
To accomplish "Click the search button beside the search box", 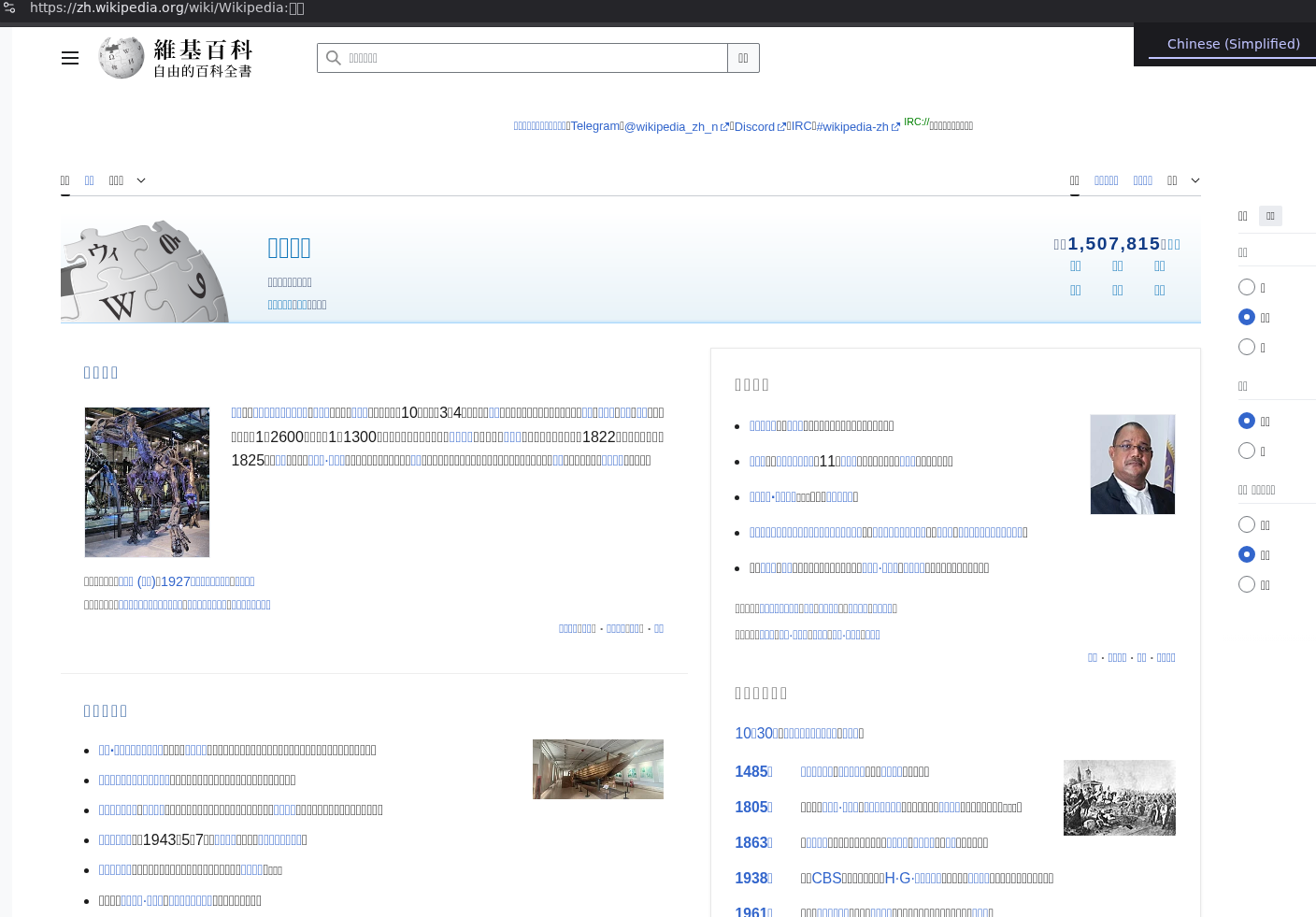I will pos(743,58).
